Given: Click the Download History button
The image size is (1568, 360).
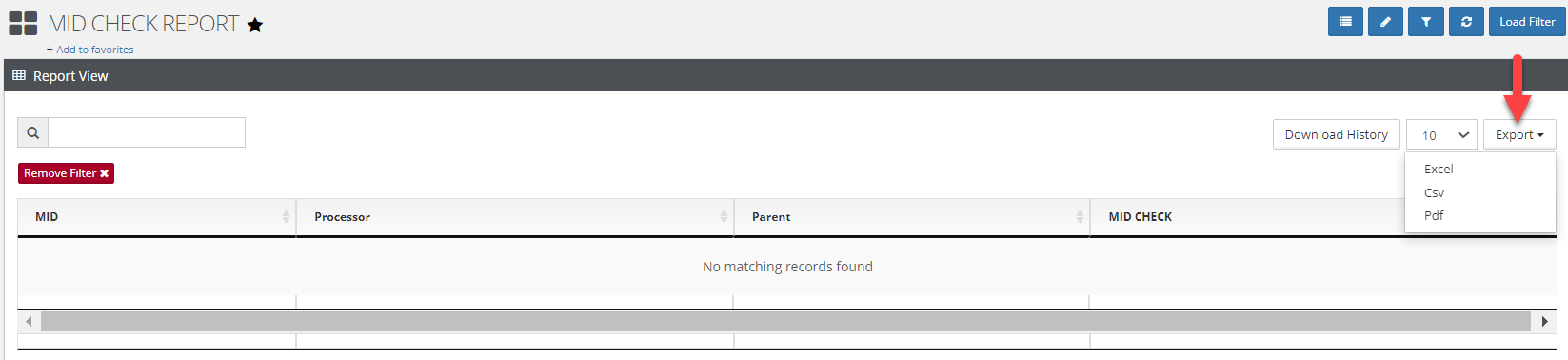Looking at the screenshot, I should pyautogui.click(x=1337, y=134).
